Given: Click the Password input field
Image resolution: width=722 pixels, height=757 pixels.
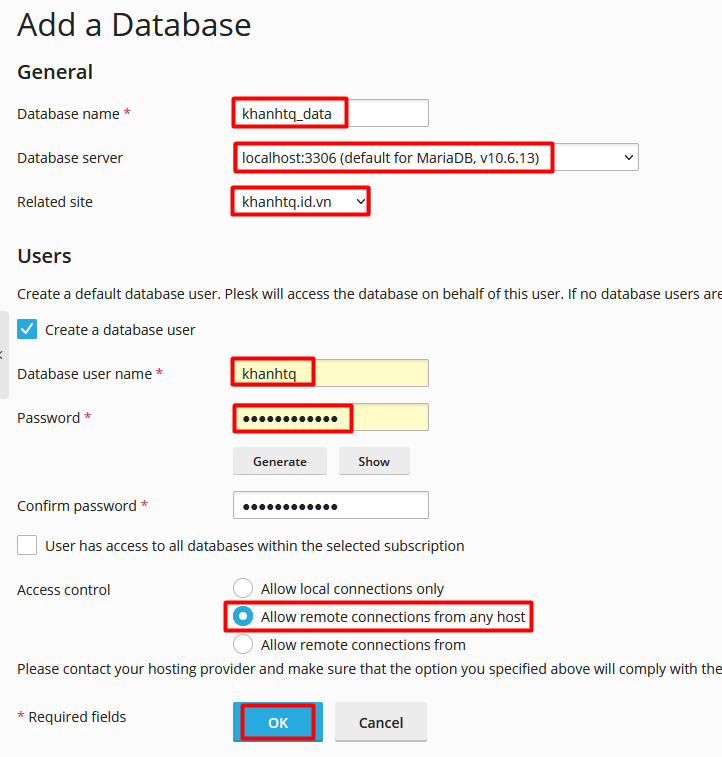Looking at the screenshot, I should point(330,417).
